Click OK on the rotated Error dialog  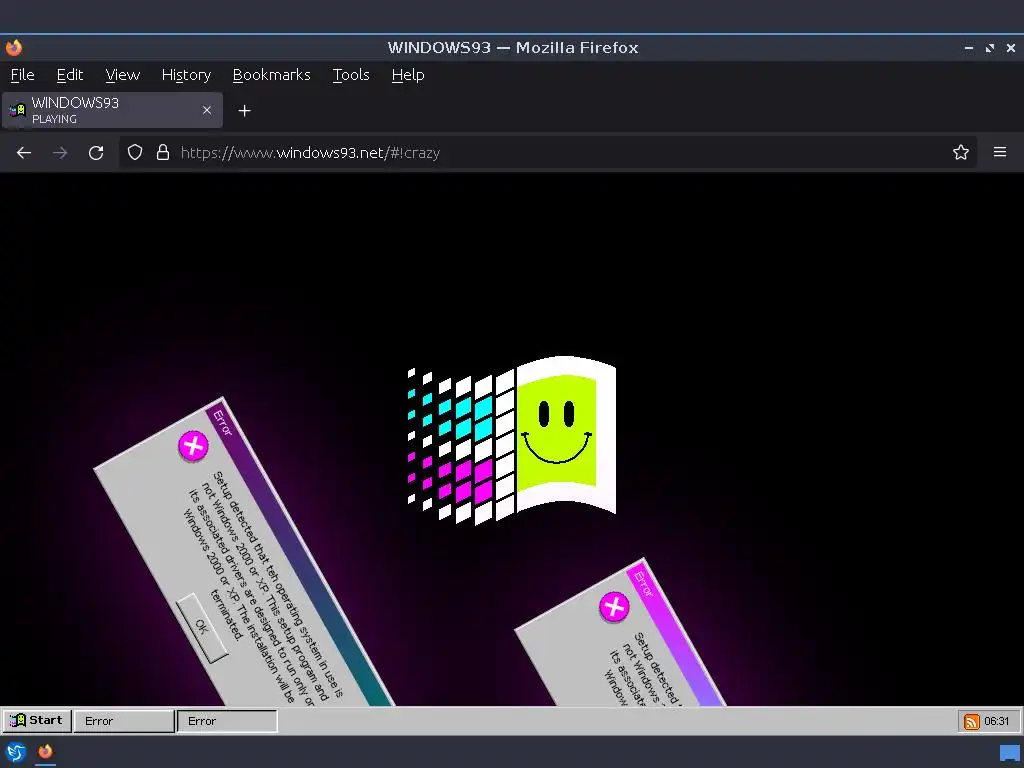(x=202, y=627)
